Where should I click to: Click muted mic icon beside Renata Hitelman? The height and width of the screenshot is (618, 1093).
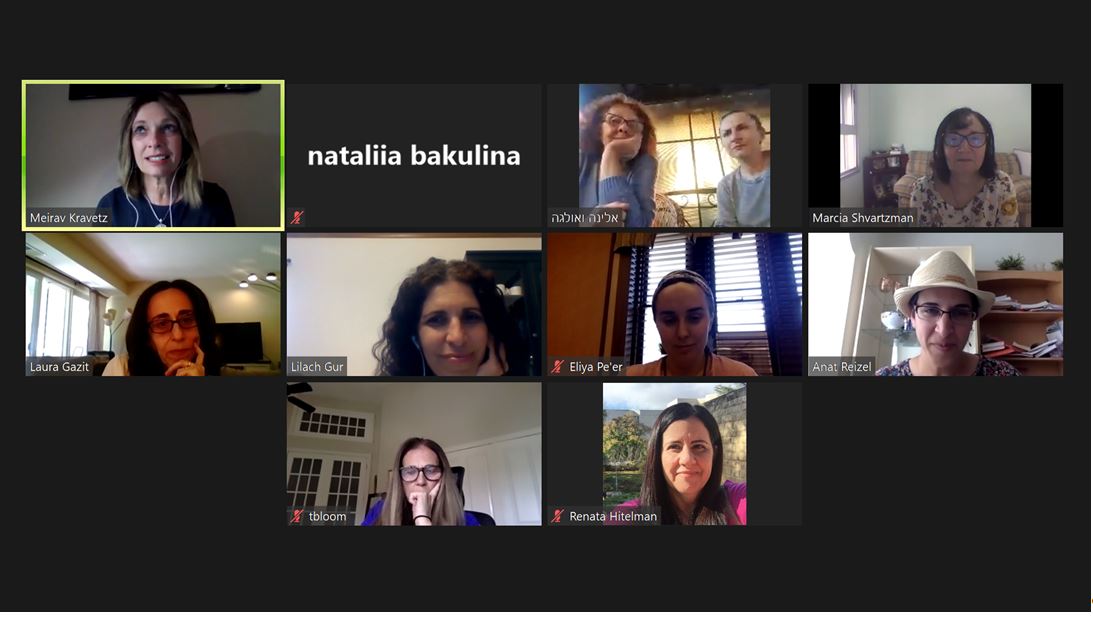point(558,516)
